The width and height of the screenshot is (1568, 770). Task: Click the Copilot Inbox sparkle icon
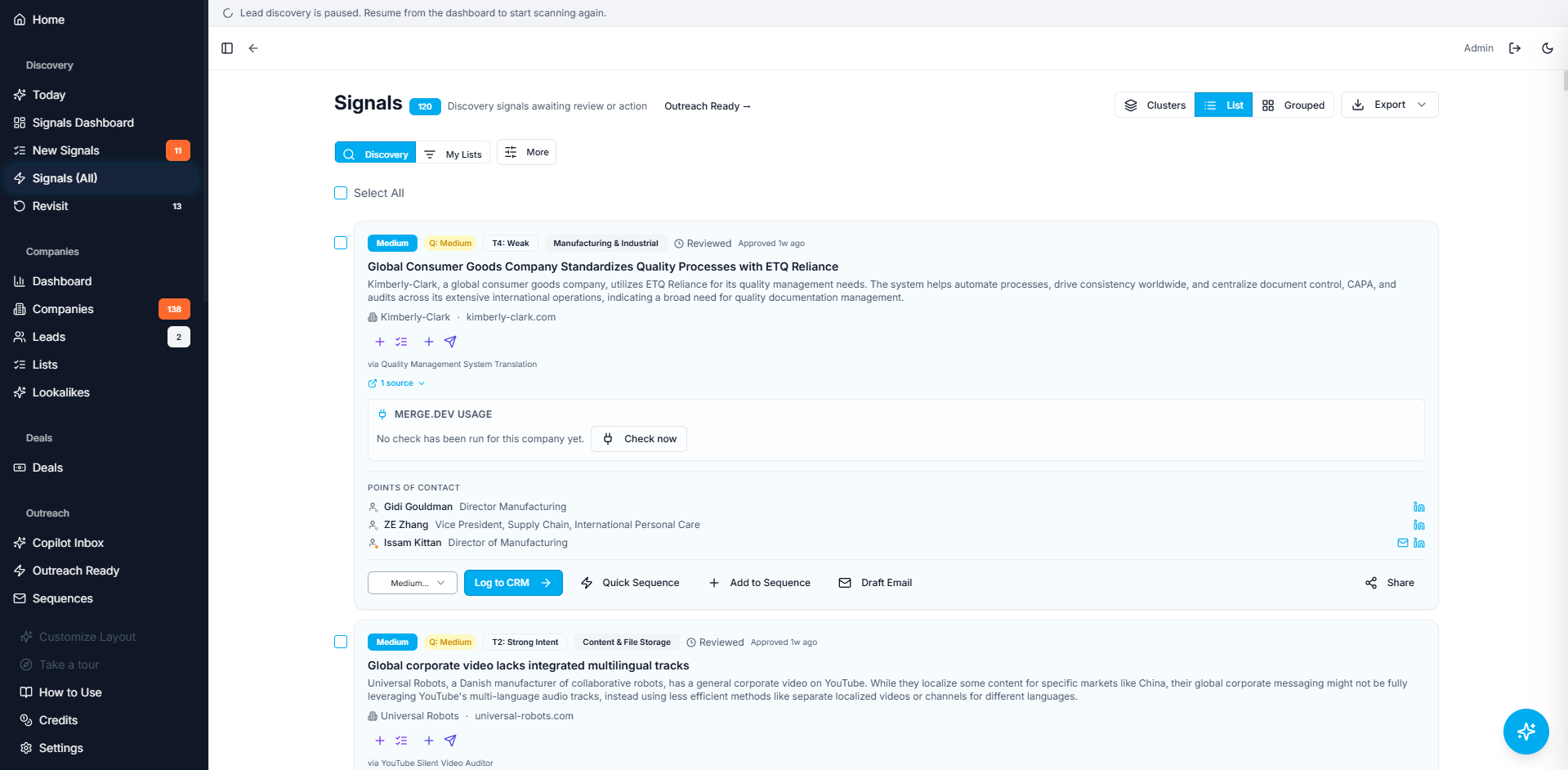coord(20,543)
